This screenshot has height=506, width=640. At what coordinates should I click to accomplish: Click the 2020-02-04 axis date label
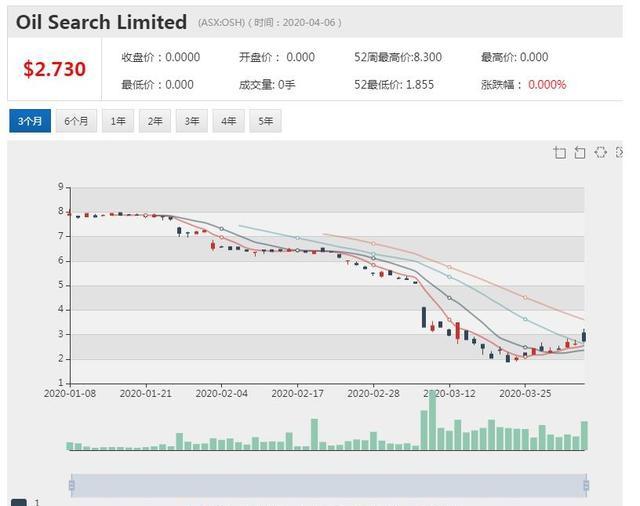pos(222,394)
